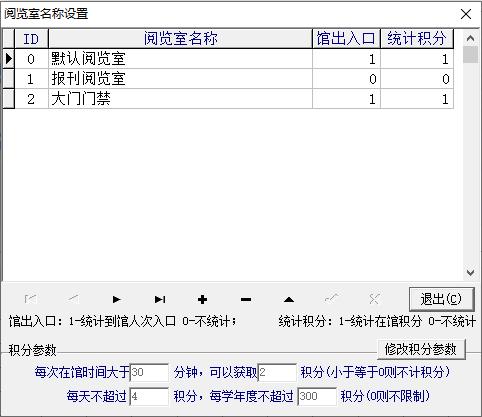Click the previous record navigator arrow
The height and width of the screenshot is (417, 482).
tap(73, 299)
